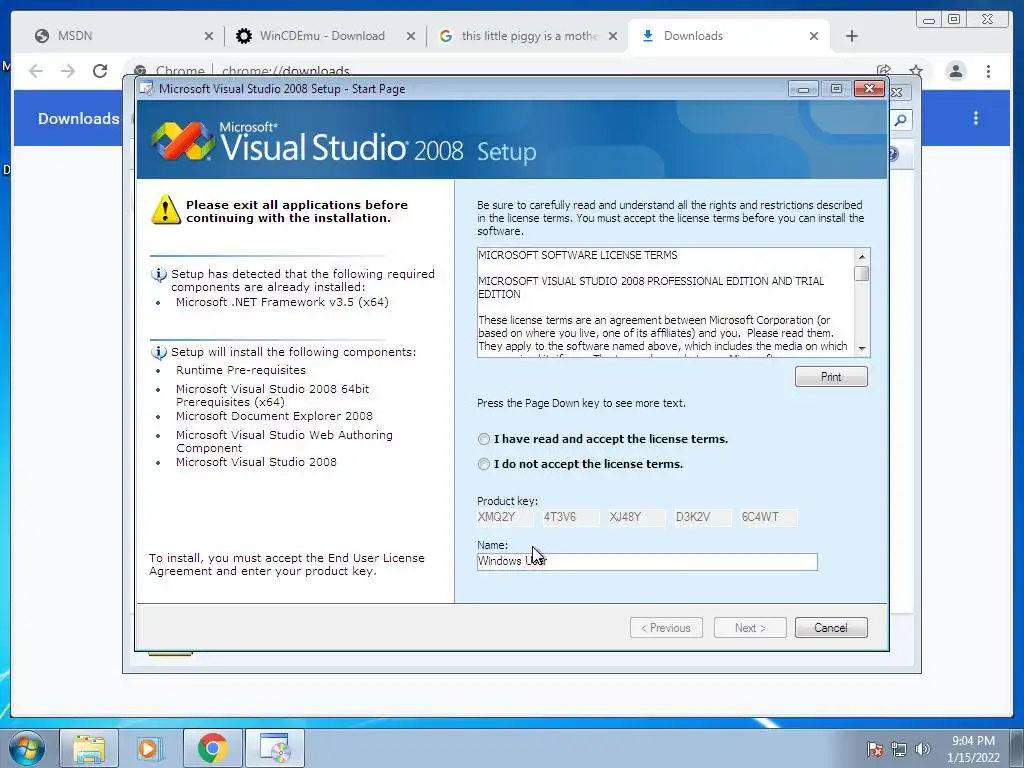Image resolution: width=1024 pixels, height=768 pixels.
Task: Bookmark this page with star icon
Action: 916,70
